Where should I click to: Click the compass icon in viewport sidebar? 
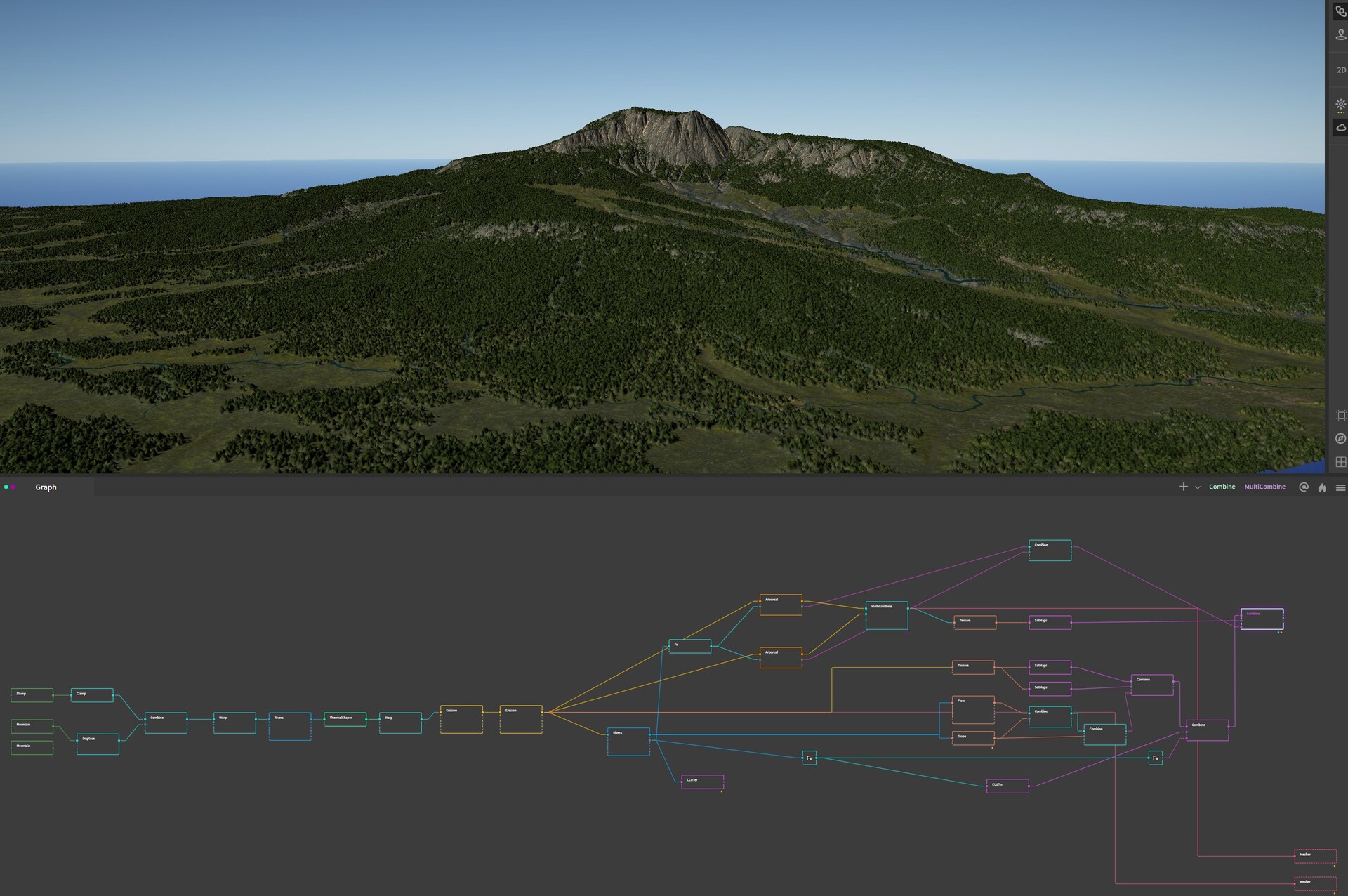tap(1340, 439)
